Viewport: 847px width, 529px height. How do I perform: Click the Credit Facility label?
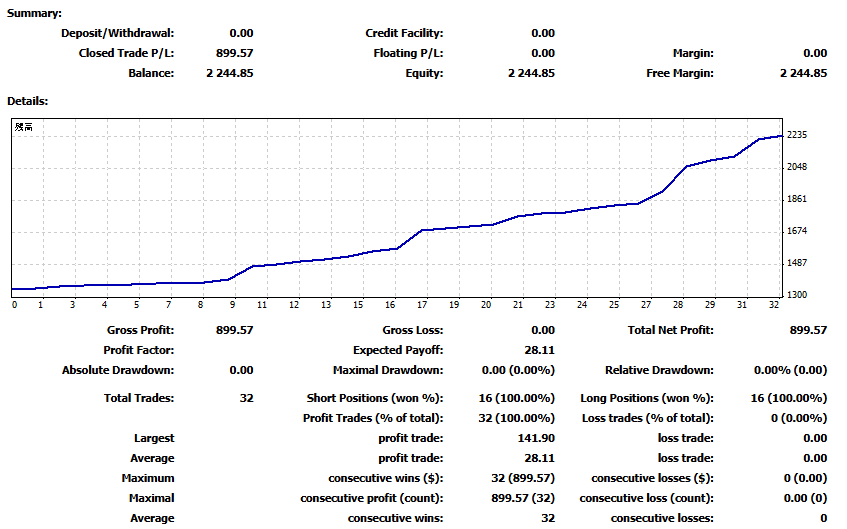tap(404, 33)
